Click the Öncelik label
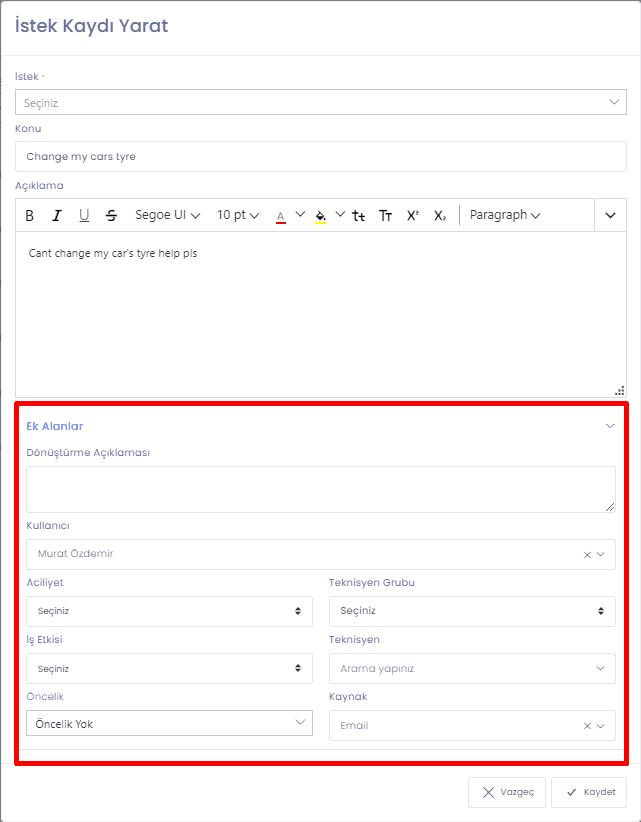641x822 pixels. 45,697
